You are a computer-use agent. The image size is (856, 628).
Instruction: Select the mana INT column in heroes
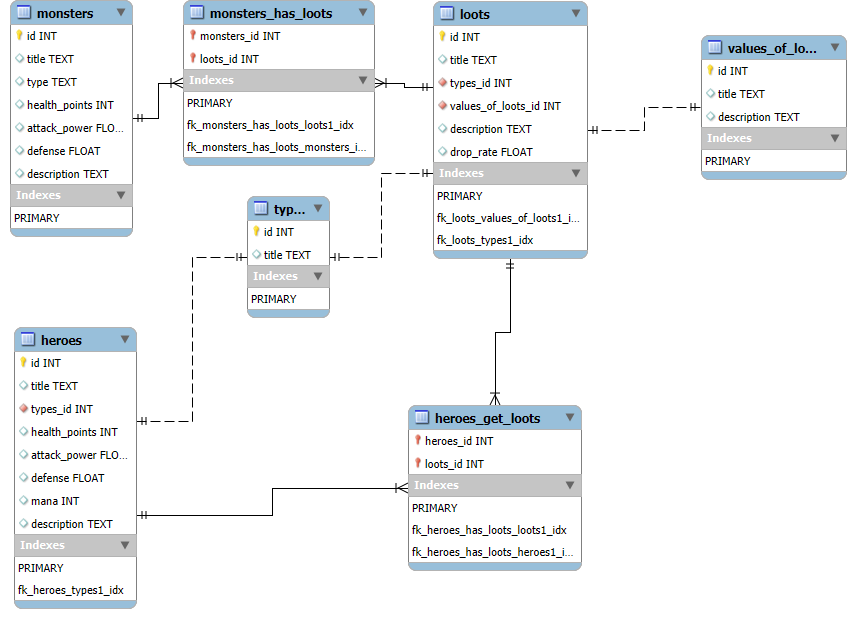[x=55, y=501]
